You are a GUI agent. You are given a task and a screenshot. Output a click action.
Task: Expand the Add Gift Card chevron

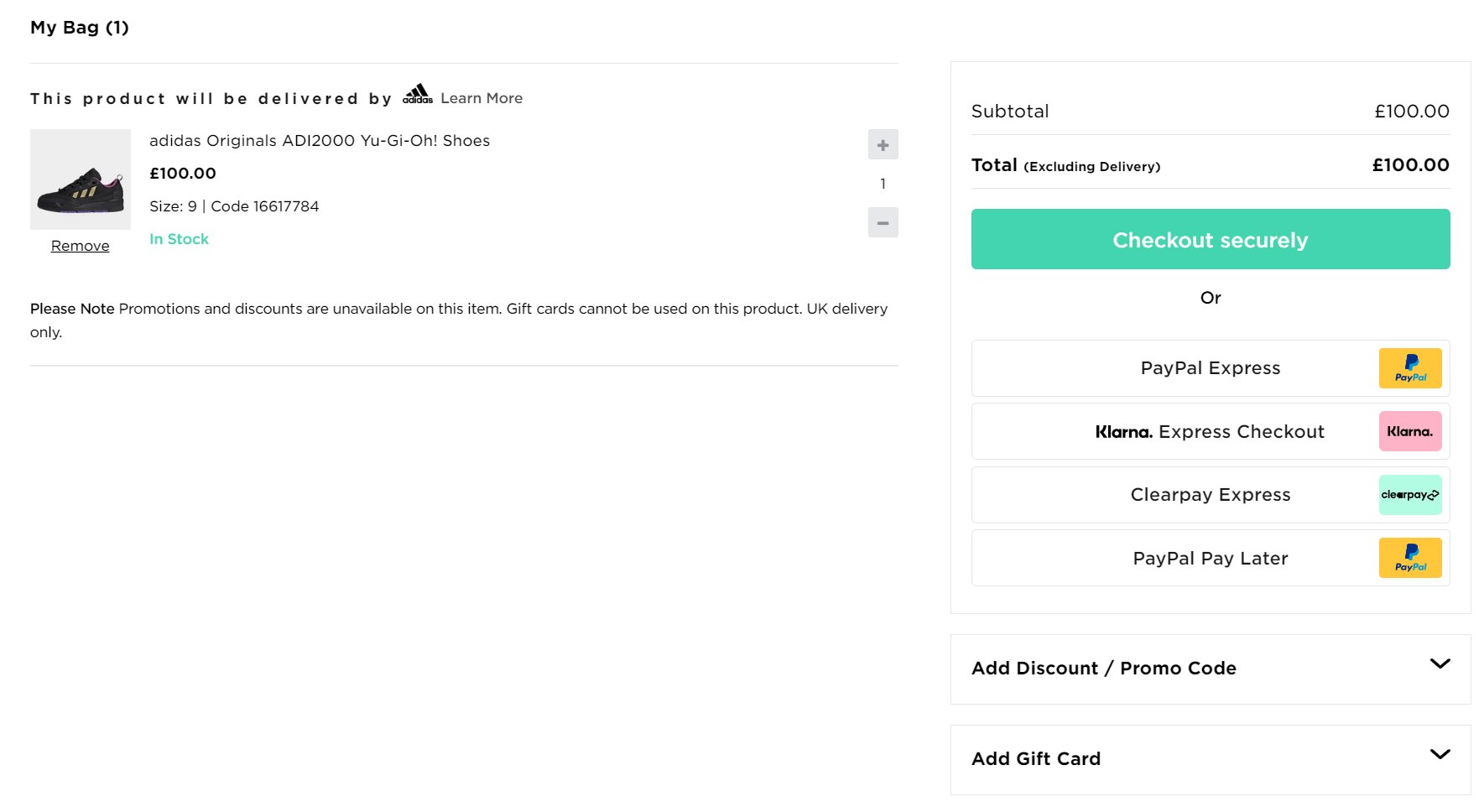(1440, 754)
